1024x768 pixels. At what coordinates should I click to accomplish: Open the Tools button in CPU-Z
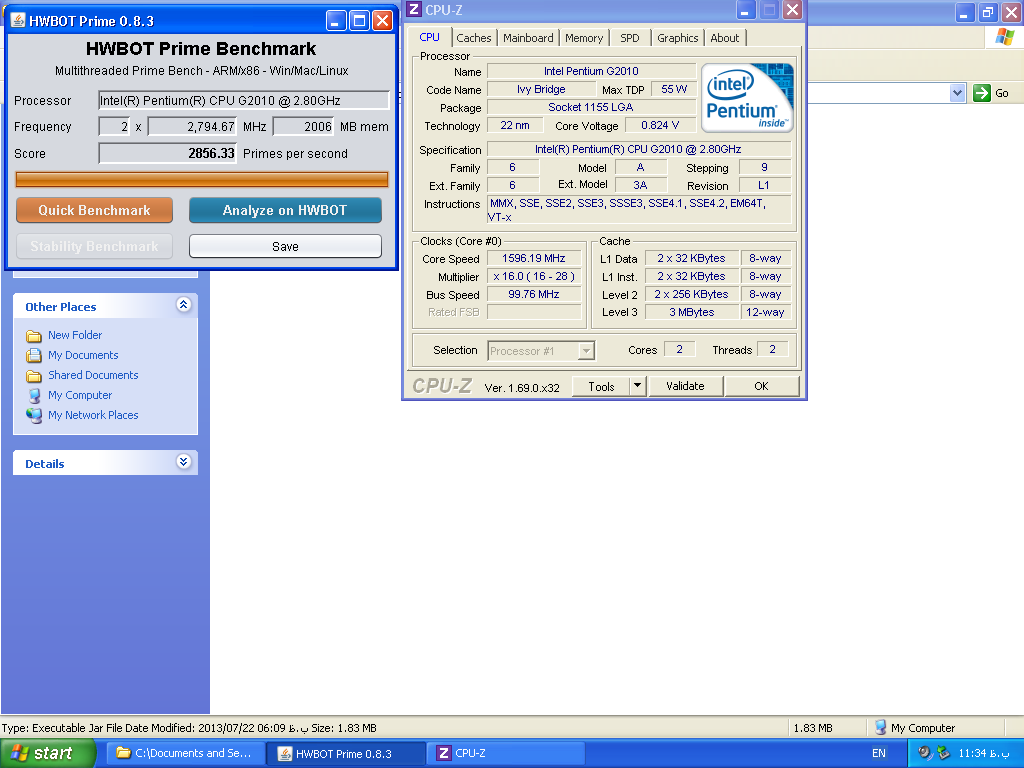coord(601,386)
